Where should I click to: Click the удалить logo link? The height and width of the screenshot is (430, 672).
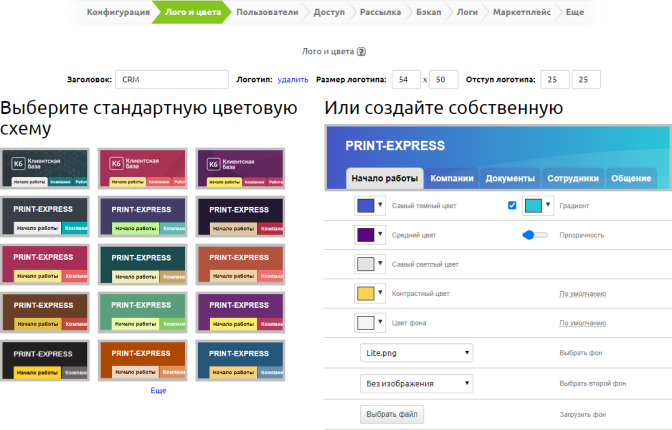pos(293,79)
